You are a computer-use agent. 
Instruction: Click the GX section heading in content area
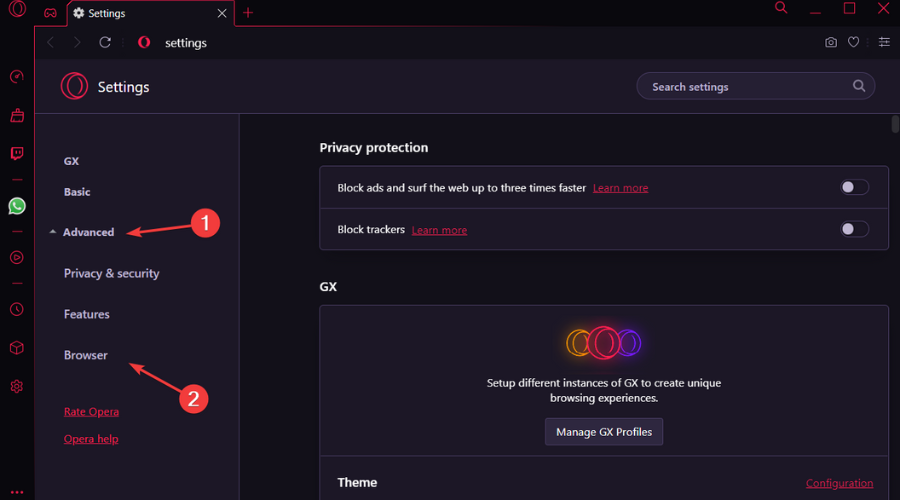coord(328,286)
